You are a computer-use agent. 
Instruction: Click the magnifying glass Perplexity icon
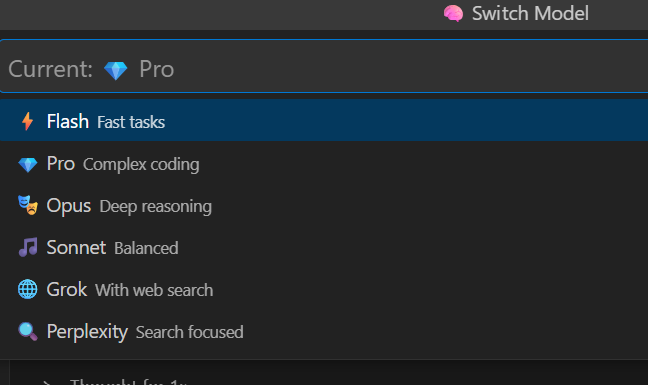(x=28, y=331)
